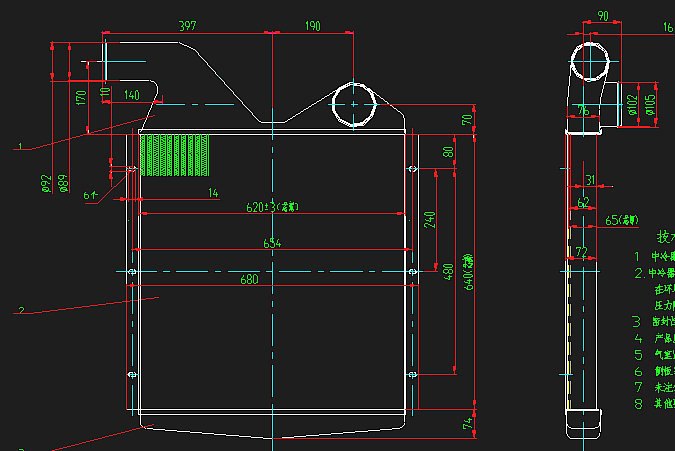
Task: Click the 640 overall height dimension
Action: (x=468, y=270)
